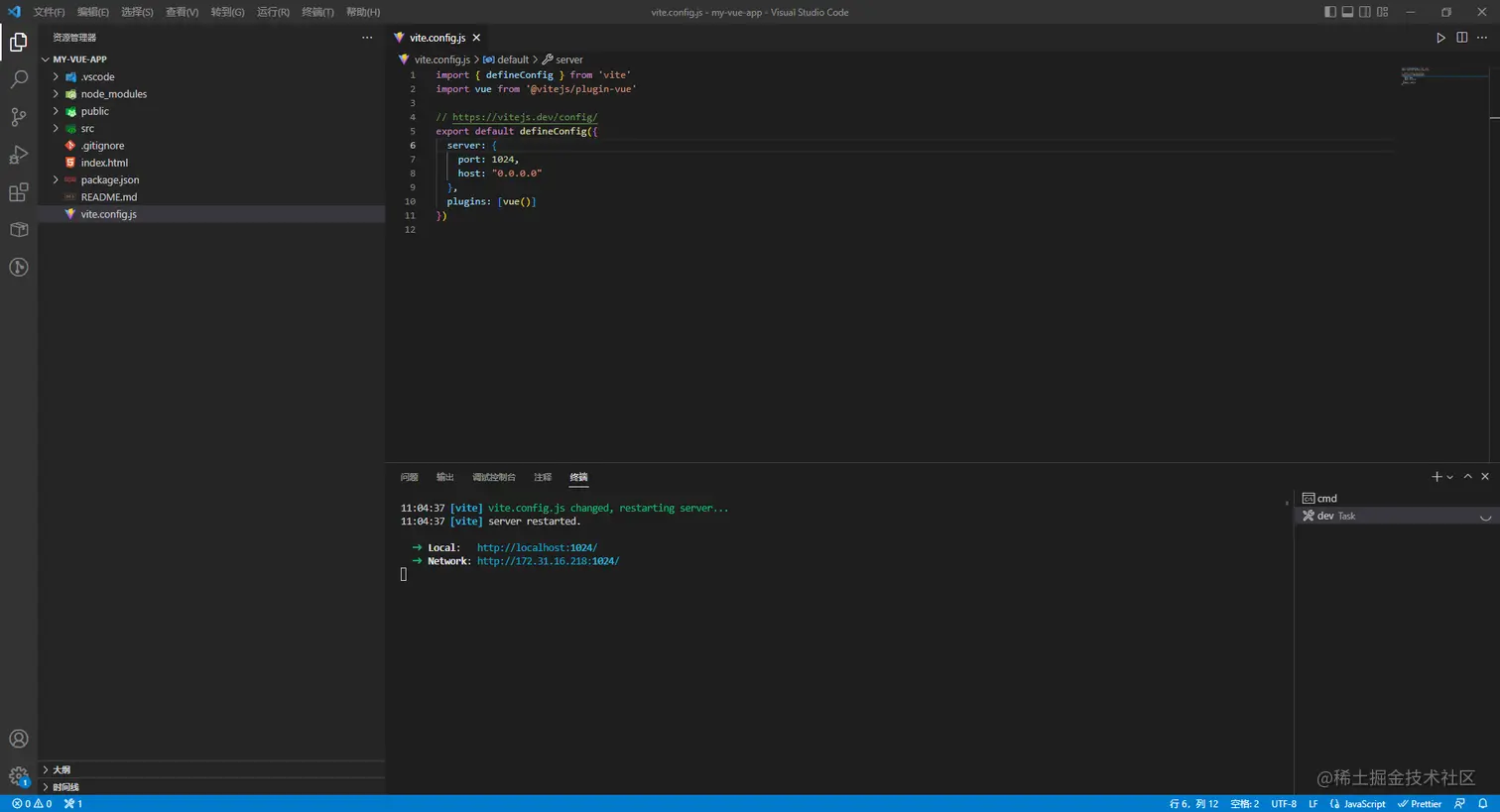Select the 终端 panel tab

point(578,477)
